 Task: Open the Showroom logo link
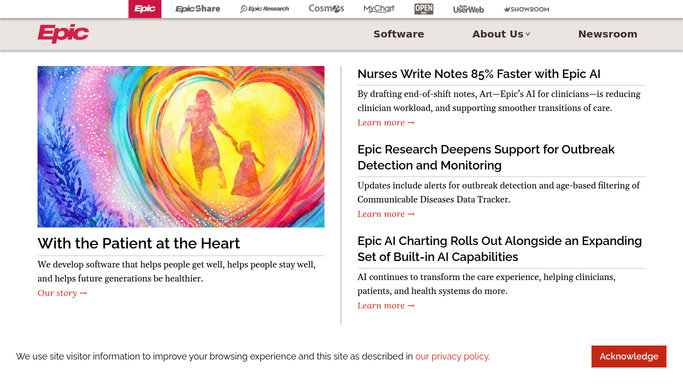tap(527, 9)
